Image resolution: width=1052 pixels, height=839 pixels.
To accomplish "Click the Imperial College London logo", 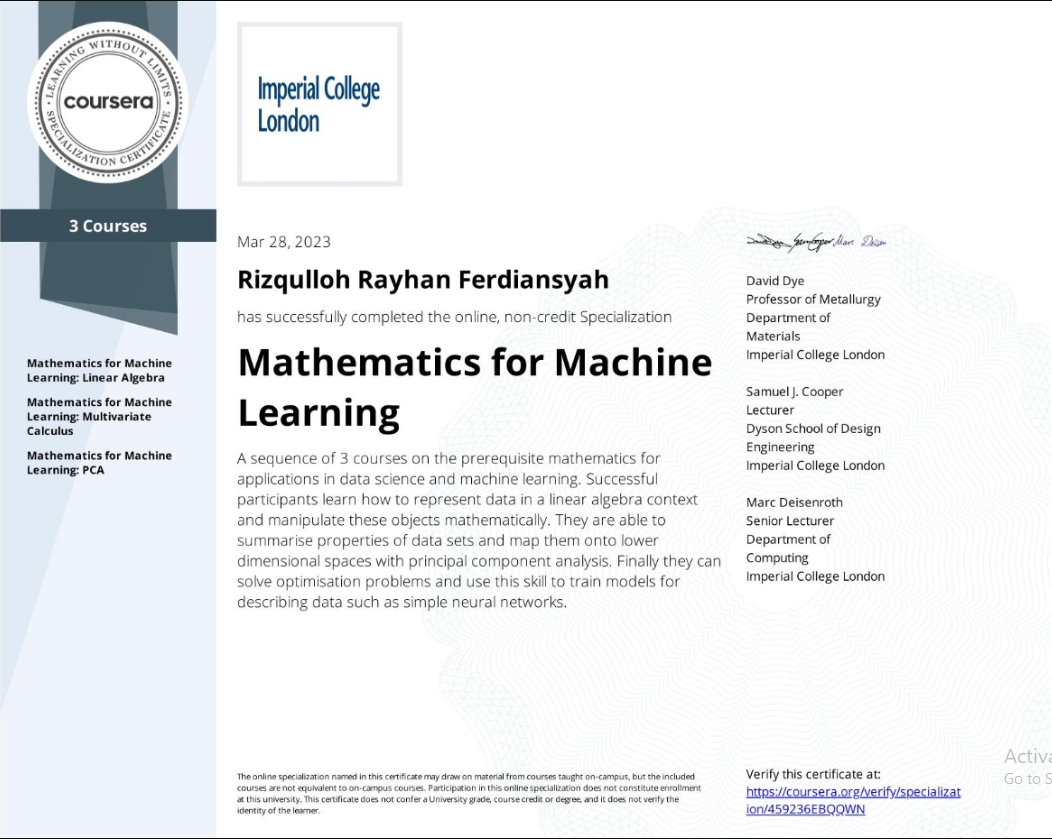I will click(318, 103).
